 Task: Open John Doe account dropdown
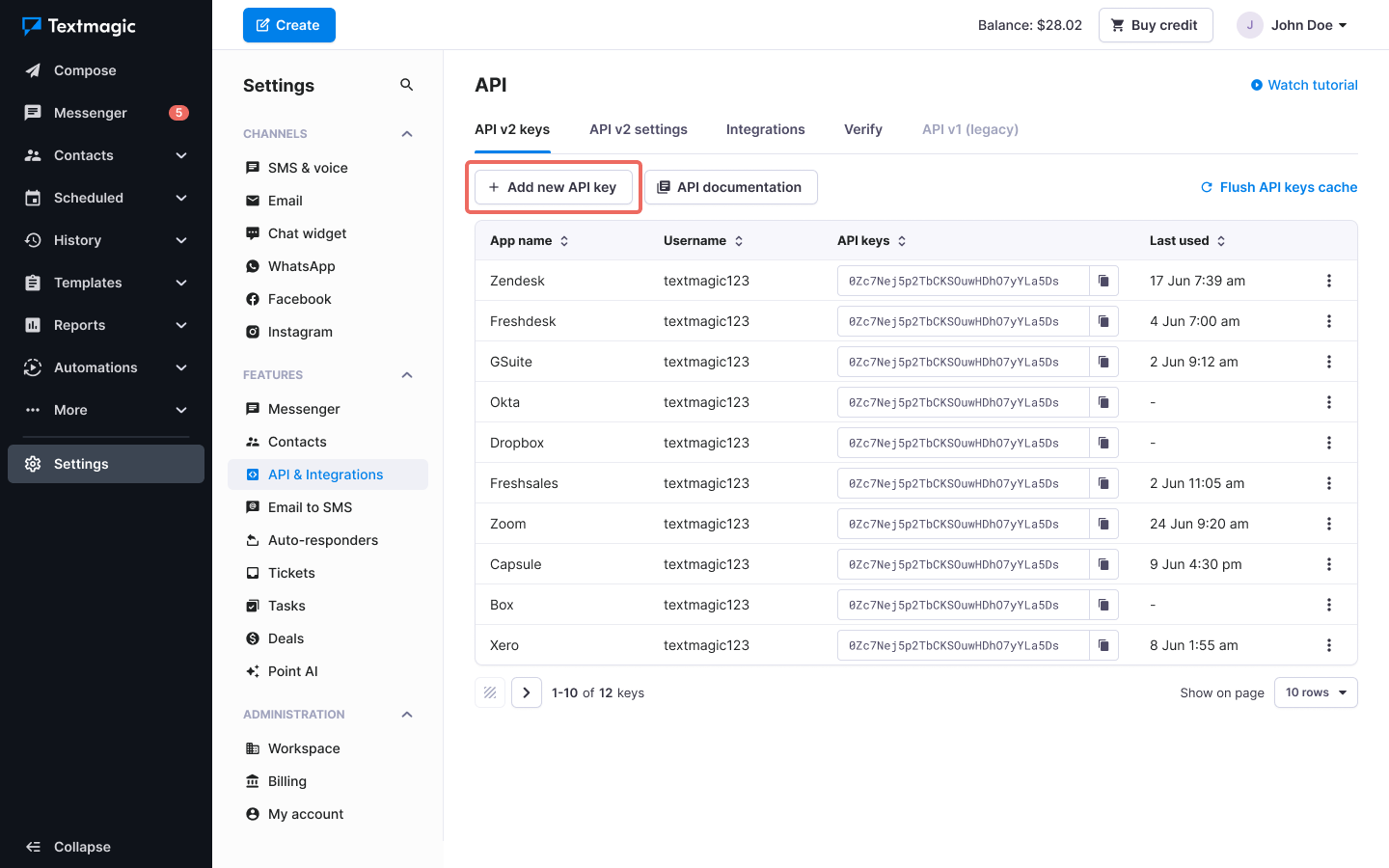tap(1293, 25)
